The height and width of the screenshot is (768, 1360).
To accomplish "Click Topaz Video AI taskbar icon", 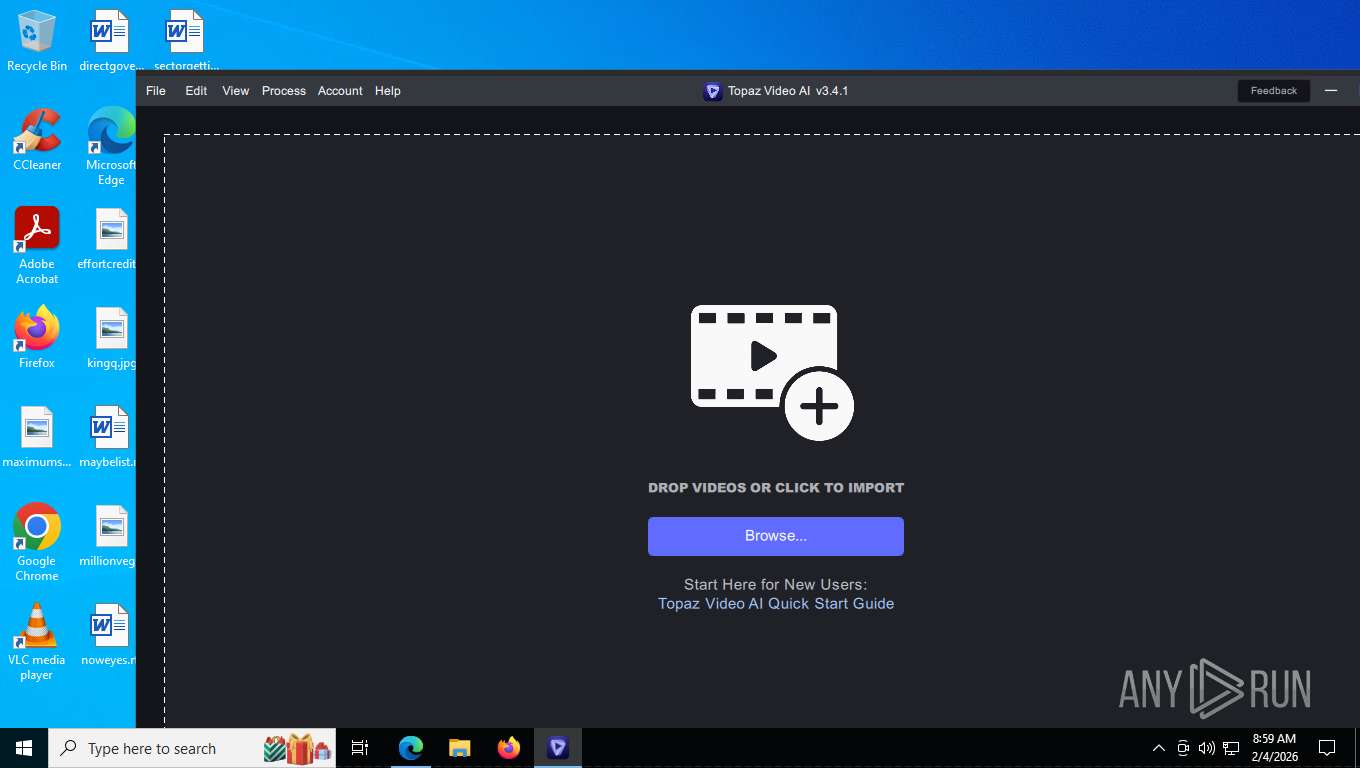I will pyautogui.click(x=558, y=748).
